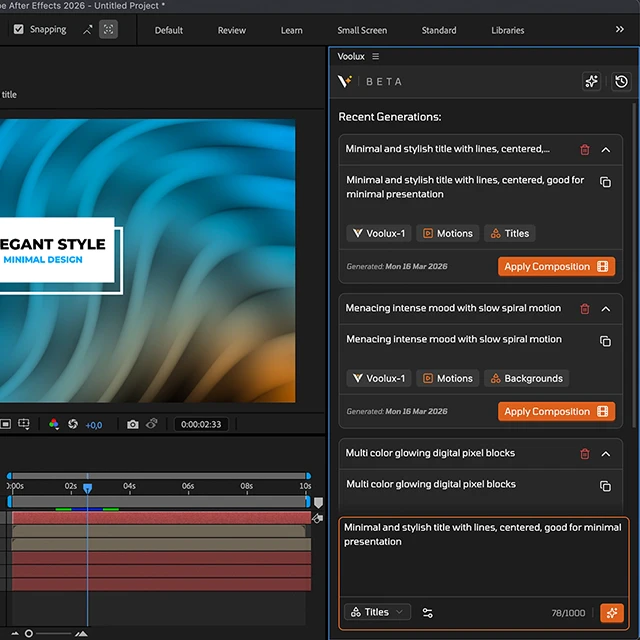This screenshot has width=640, height=640.
Task: Delete the 'Menacing intense mood' generation
Action: [x=585, y=309]
